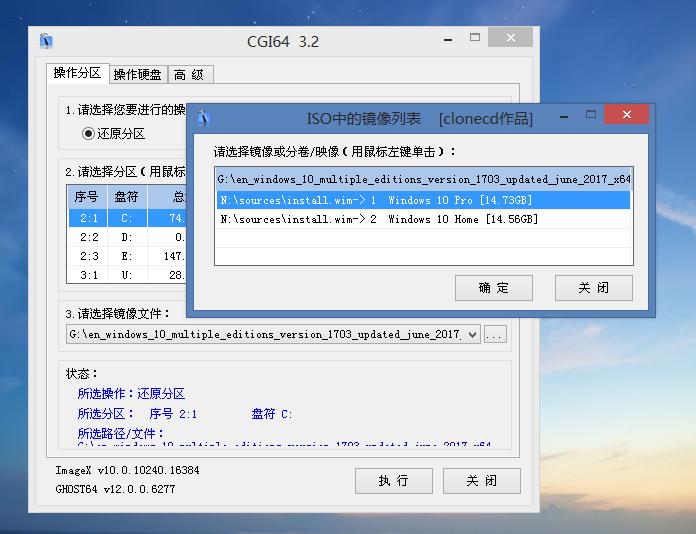
Task: Click the 盘符 column header
Action: (127, 197)
